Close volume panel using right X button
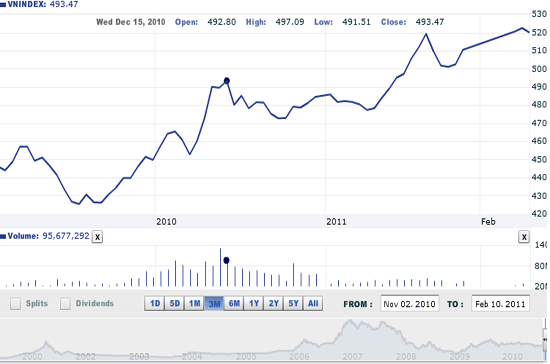This screenshot has width=550, height=364. click(x=524, y=237)
